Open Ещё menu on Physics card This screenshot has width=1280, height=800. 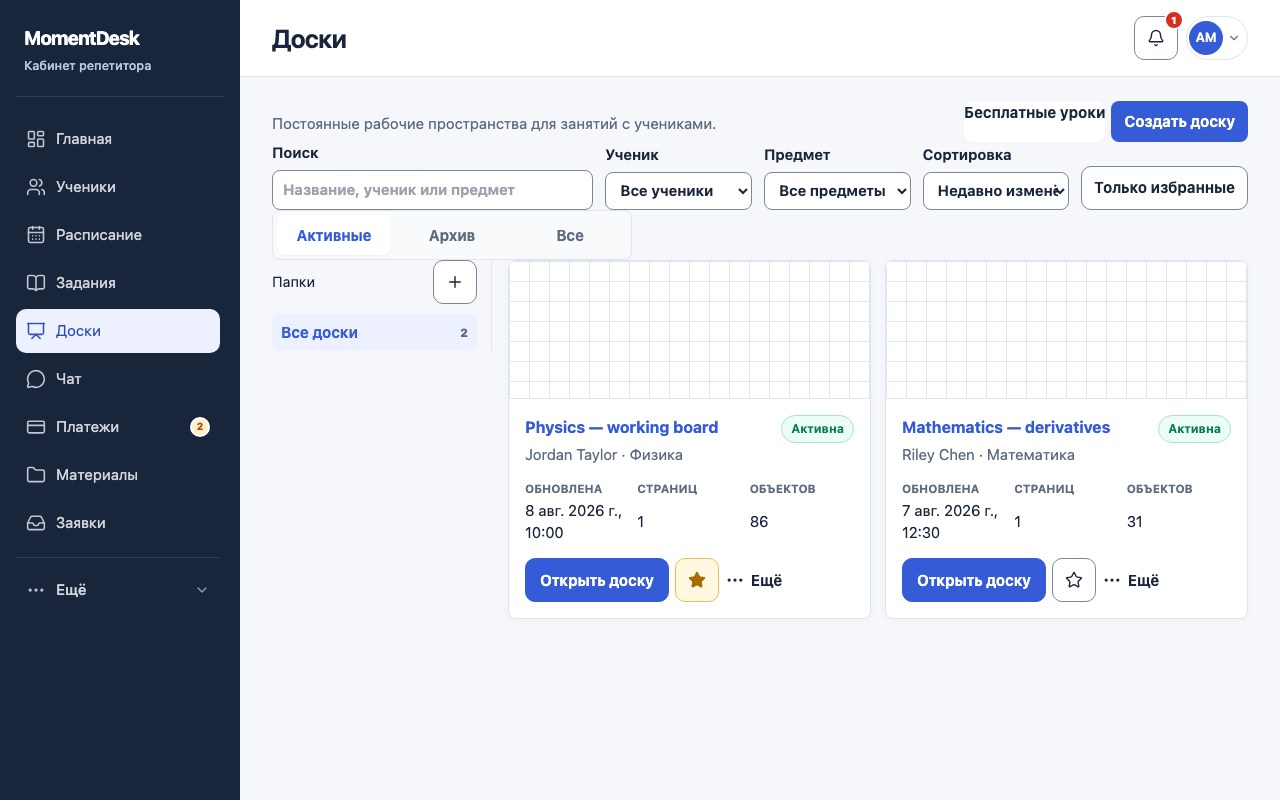click(755, 580)
